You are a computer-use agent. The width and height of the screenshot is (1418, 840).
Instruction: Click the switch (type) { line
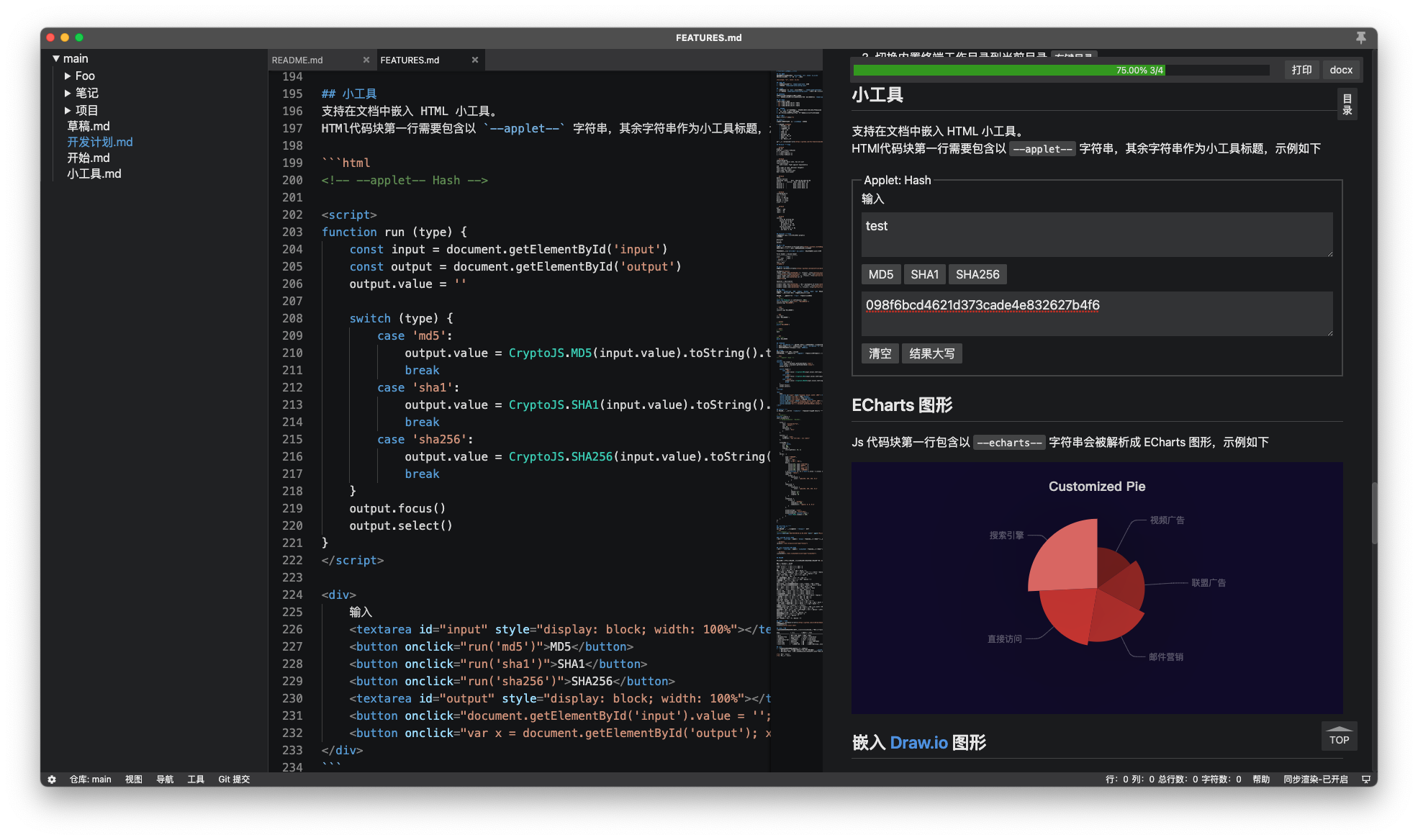tap(401, 318)
